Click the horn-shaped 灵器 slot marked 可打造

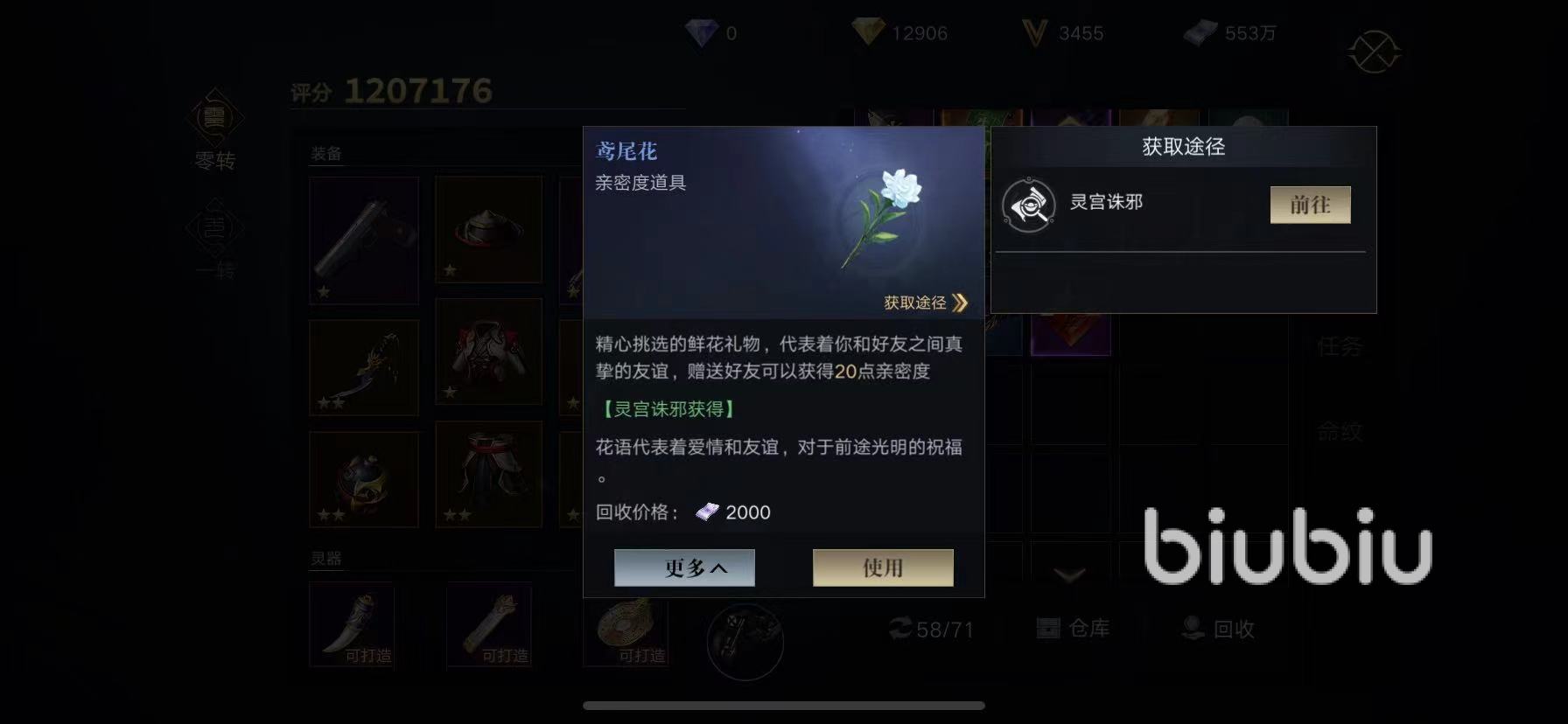[x=352, y=624]
